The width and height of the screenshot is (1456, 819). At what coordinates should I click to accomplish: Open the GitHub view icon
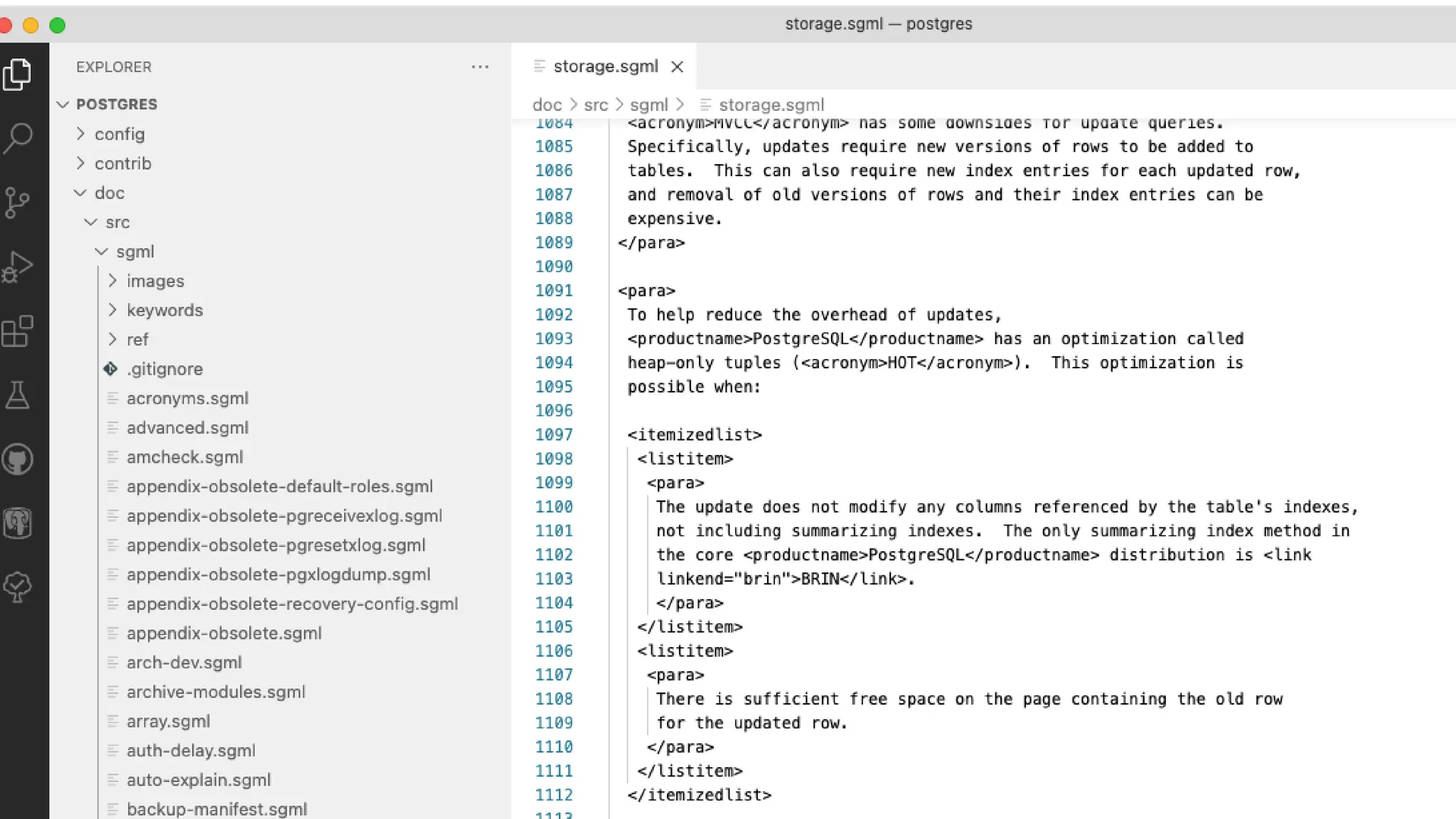tap(17, 460)
